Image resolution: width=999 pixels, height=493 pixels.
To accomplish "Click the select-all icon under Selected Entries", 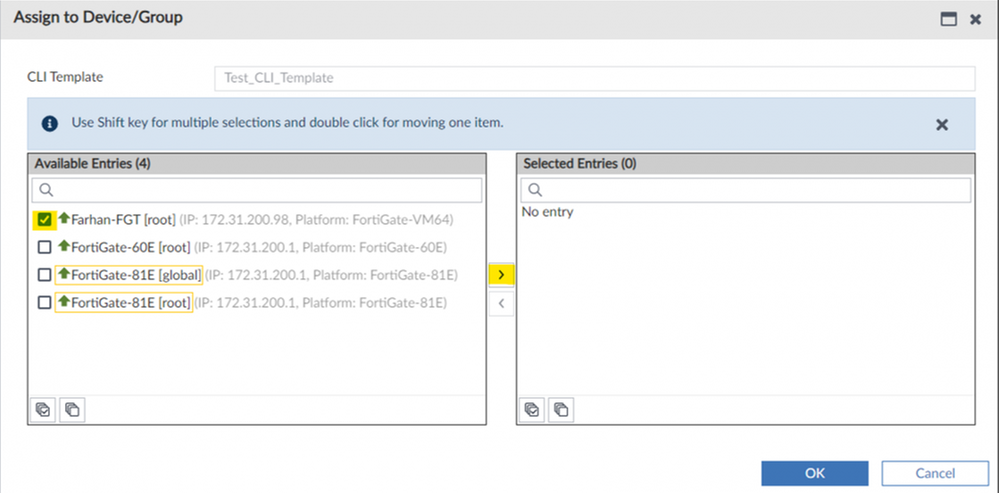I will pyautogui.click(x=533, y=408).
